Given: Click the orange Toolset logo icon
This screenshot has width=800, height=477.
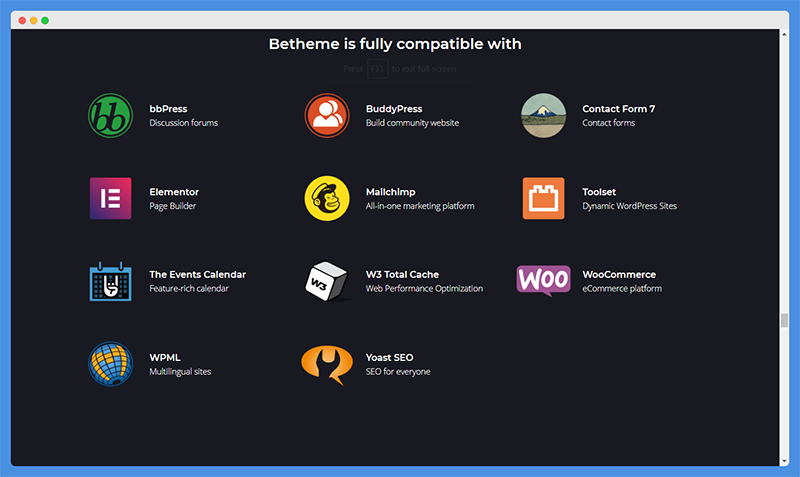Looking at the screenshot, I should tap(543, 198).
